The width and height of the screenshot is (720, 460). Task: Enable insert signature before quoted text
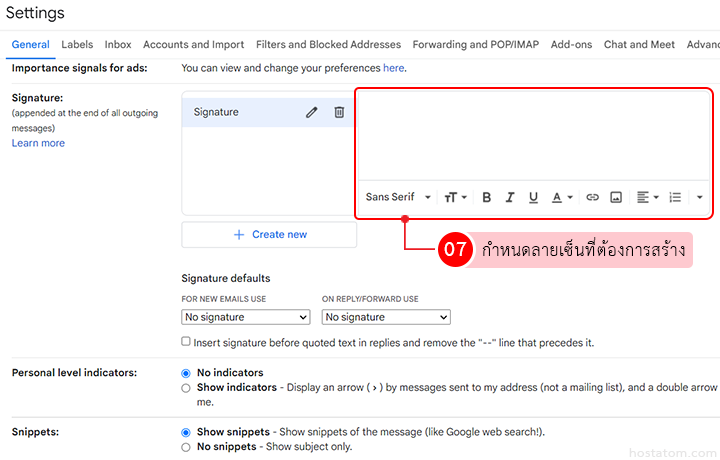[186, 342]
